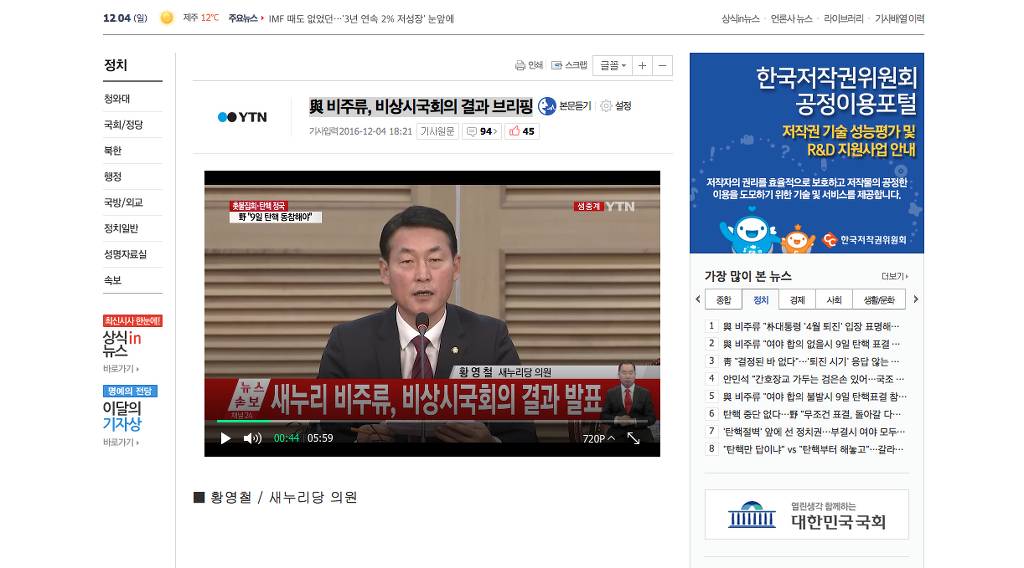Viewport: 1024px width, 568px height.
Task: Click 바로가기 under 이달의 기자상
Action: pyautogui.click(x=121, y=443)
